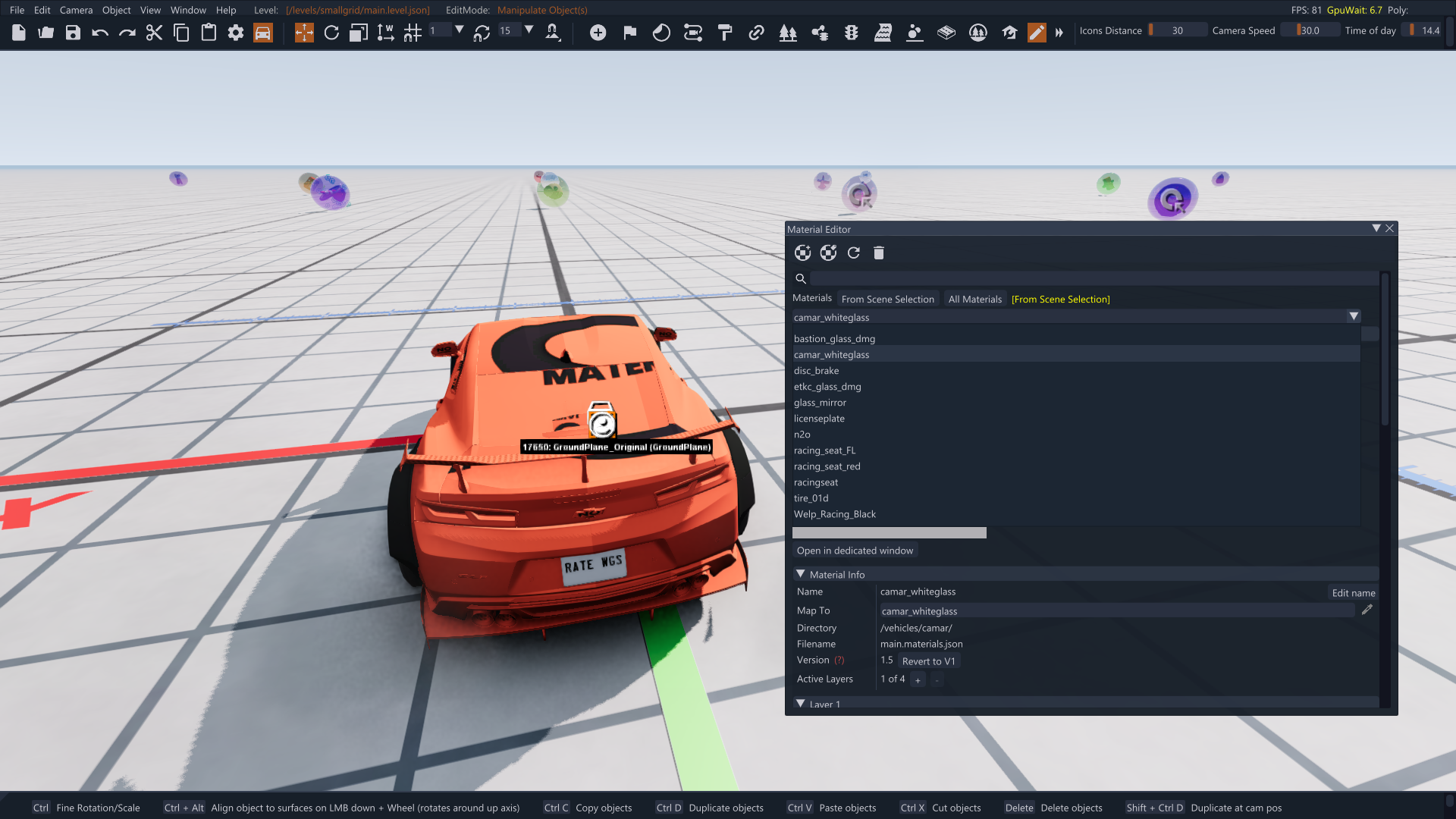
Task: Open the flag tool in toolbar
Action: 630,33
